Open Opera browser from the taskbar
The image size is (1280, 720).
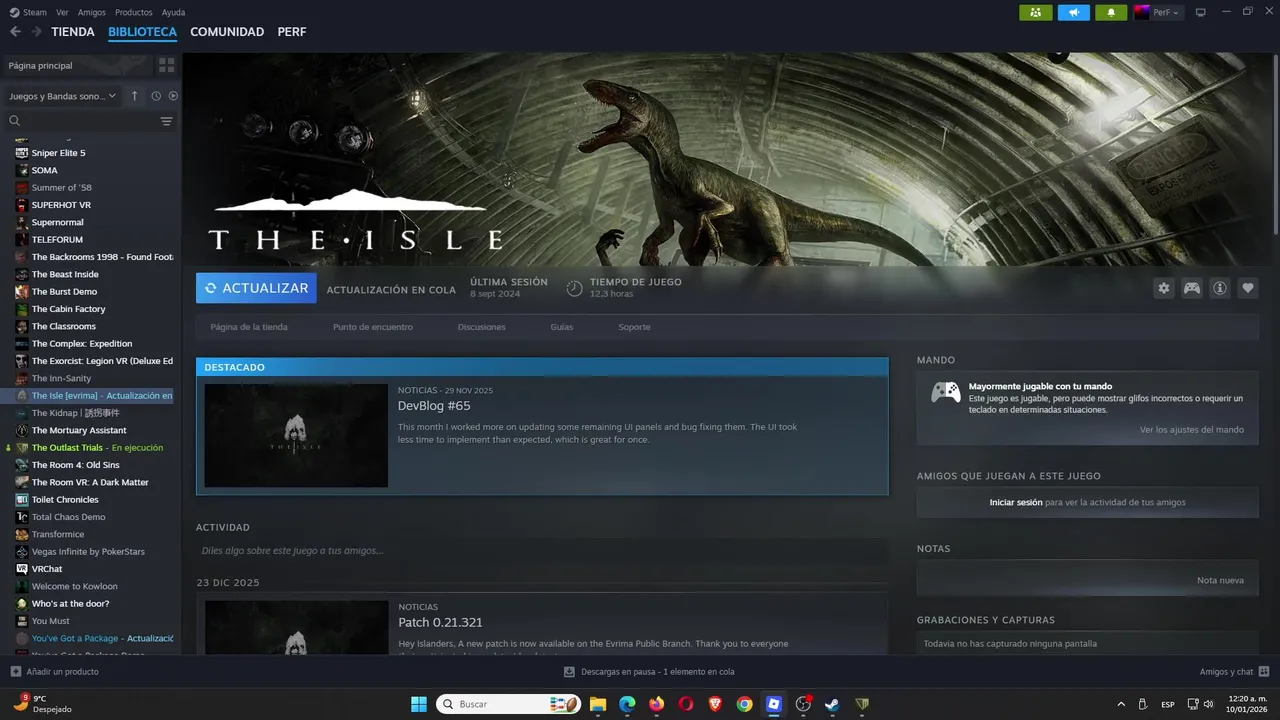pos(685,704)
